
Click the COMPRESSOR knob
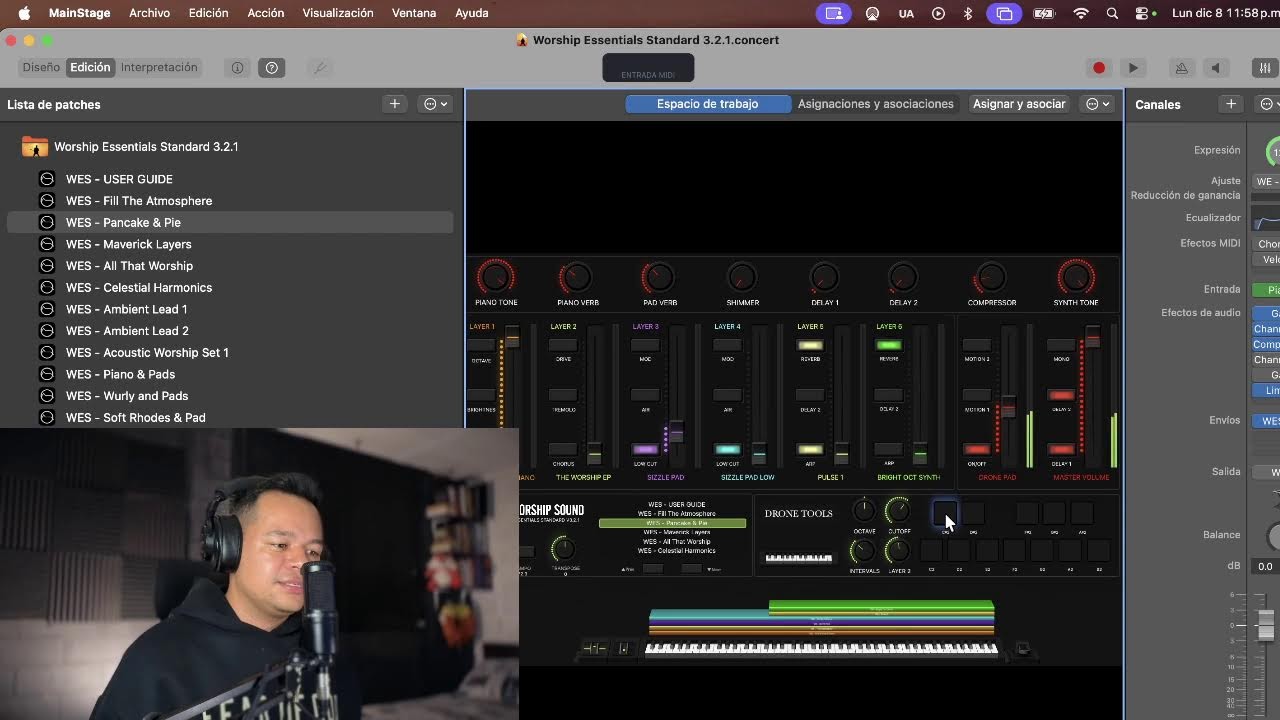(x=991, y=277)
